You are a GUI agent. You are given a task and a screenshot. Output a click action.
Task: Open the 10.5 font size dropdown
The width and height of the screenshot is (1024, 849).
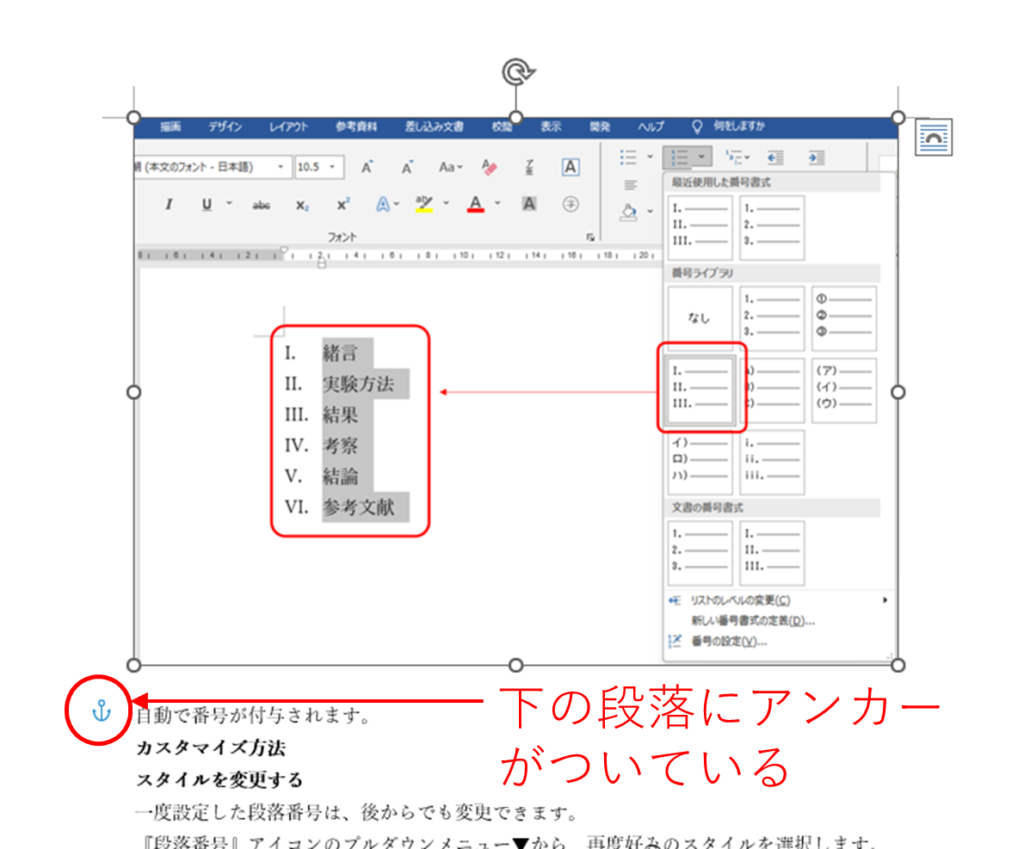pyautogui.click(x=333, y=167)
